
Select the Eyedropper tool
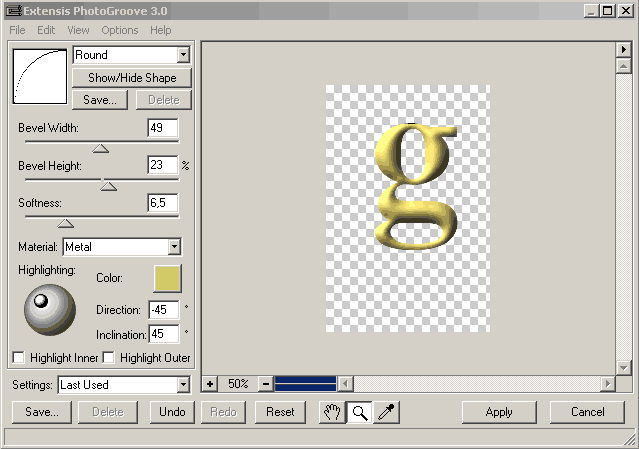tap(386, 412)
